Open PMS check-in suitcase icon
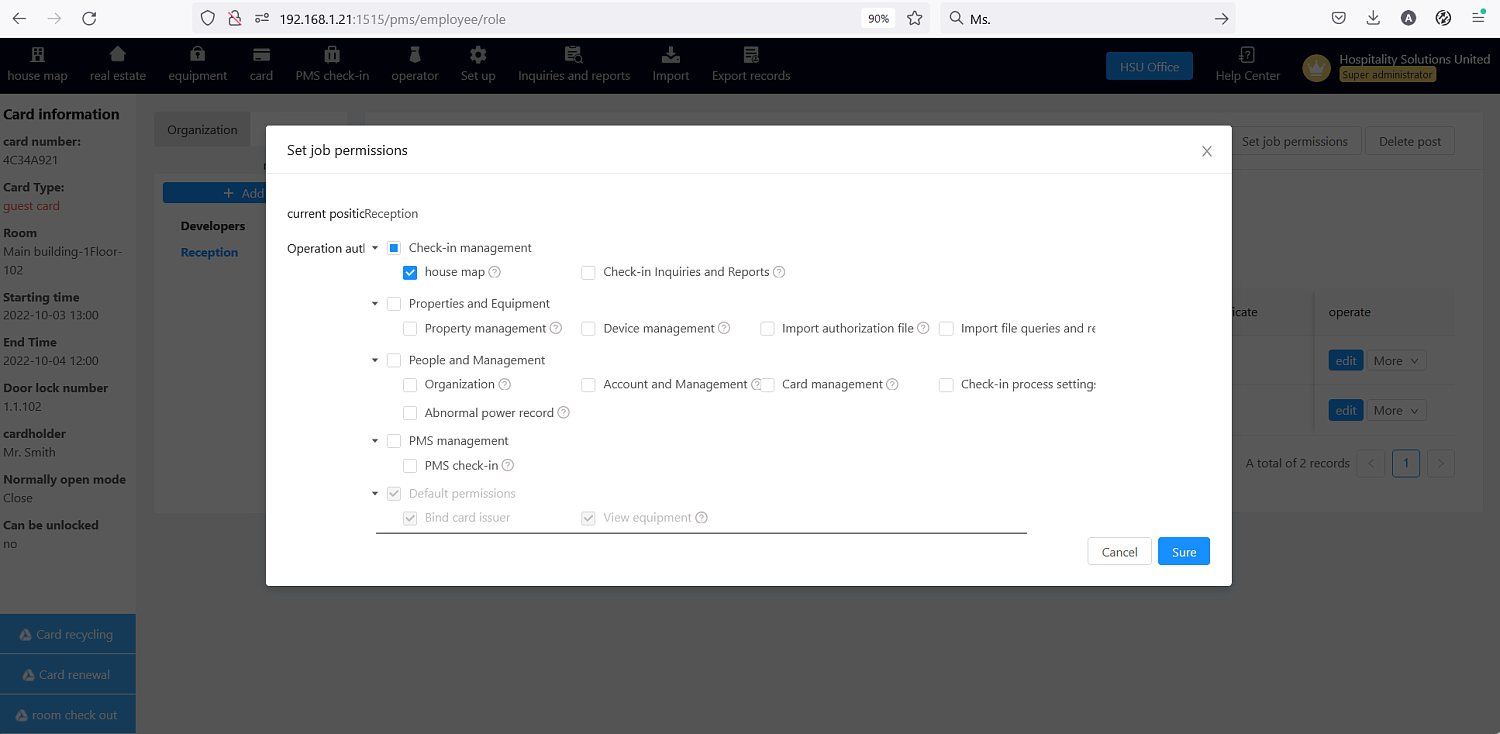1500x734 pixels. pyautogui.click(x=332, y=55)
